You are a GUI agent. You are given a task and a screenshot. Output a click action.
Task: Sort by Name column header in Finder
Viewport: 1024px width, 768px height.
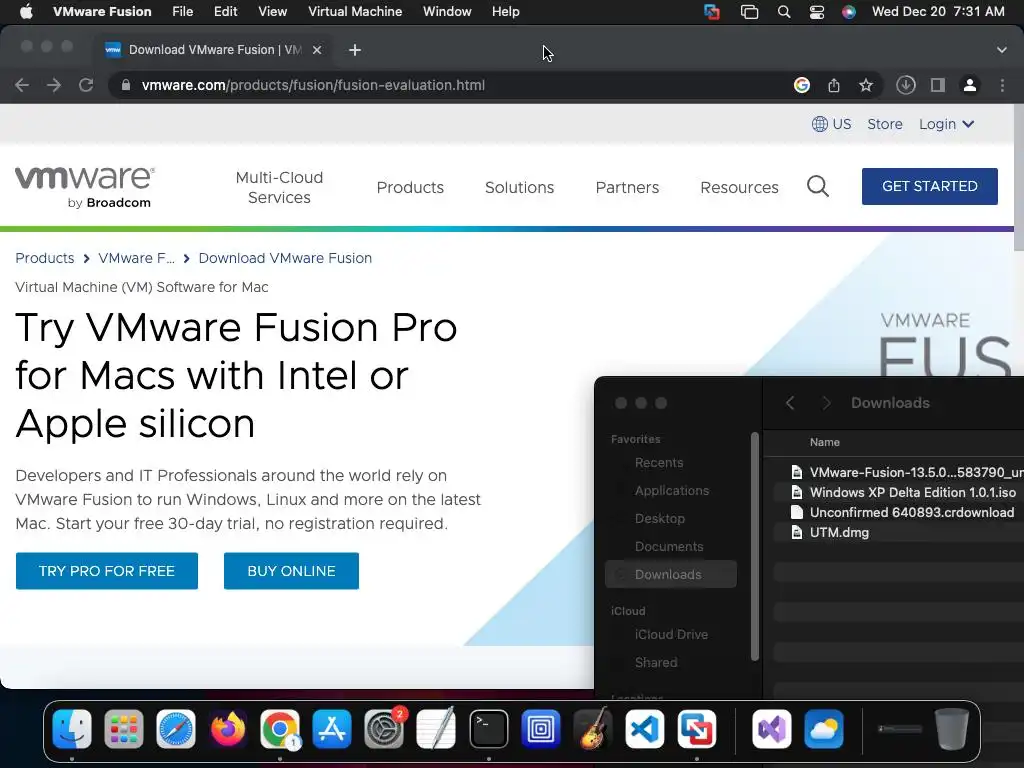[825, 442]
